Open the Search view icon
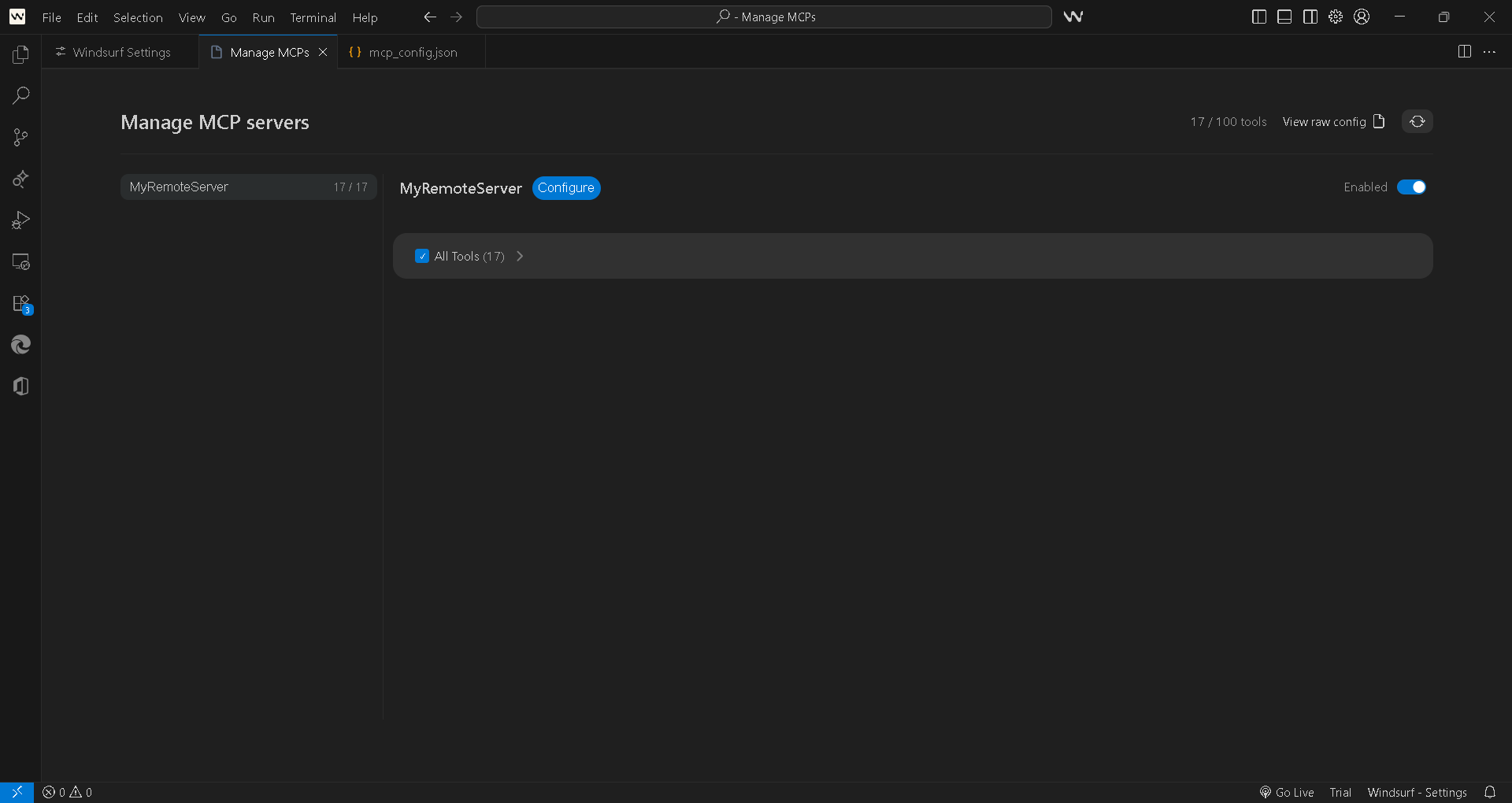The width and height of the screenshot is (1512, 803). [x=21, y=96]
